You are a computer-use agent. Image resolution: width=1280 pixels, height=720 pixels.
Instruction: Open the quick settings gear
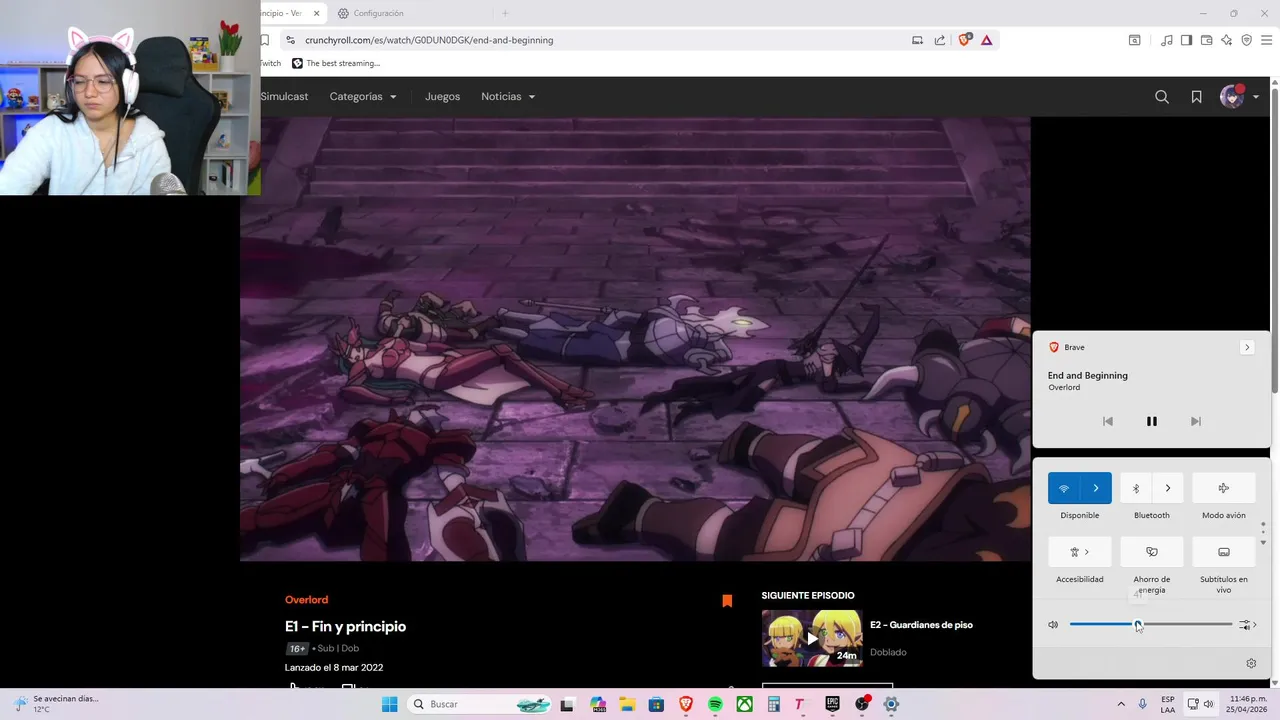pos(1251,663)
